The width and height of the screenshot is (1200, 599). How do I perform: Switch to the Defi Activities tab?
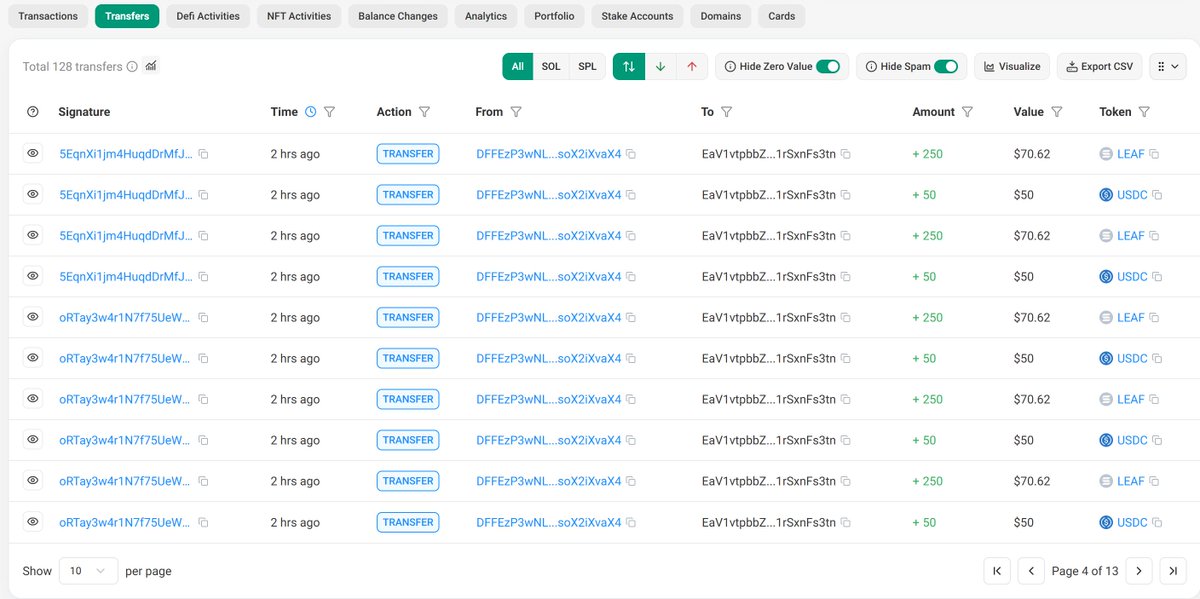(207, 16)
